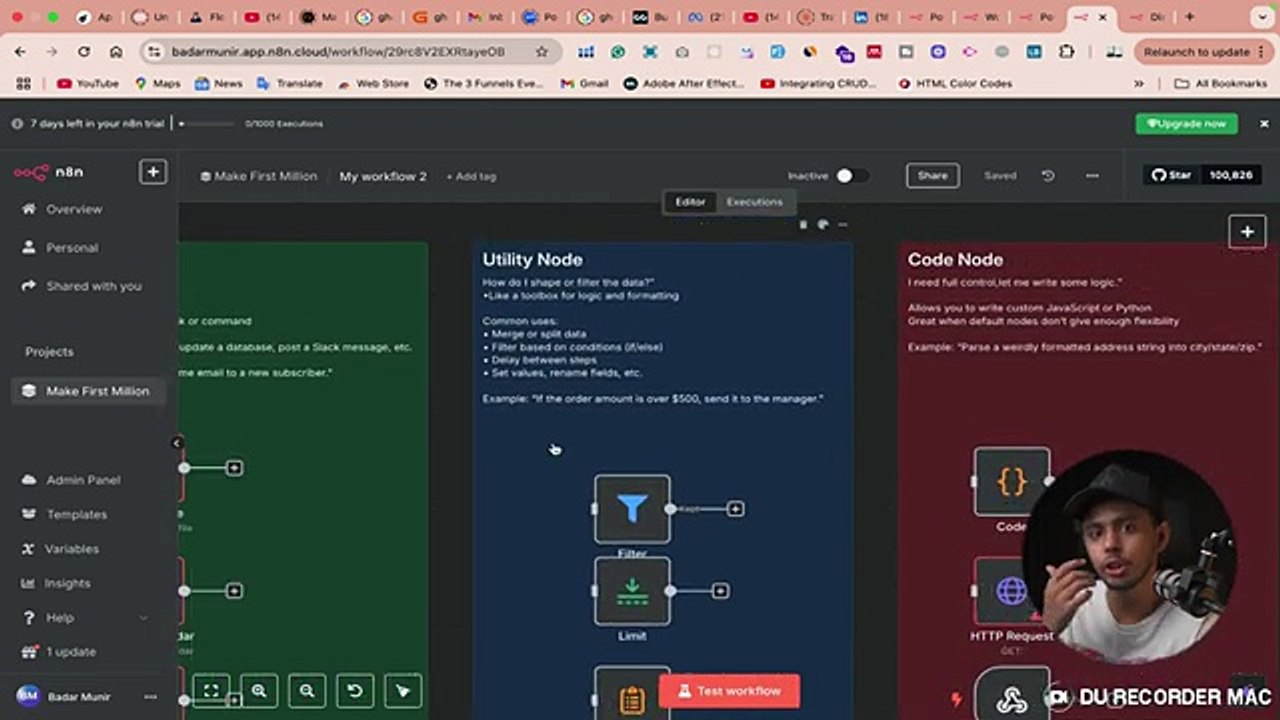1280x720 pixels.
Task: Open the add node panel plus button
Action: (x=1247, y=232)
